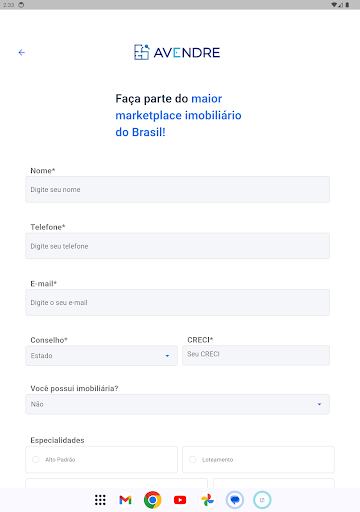The width and height of the screenshot is (360, 512).
Task: Focus the CRECI input field
Action: (x=256, y=355)
